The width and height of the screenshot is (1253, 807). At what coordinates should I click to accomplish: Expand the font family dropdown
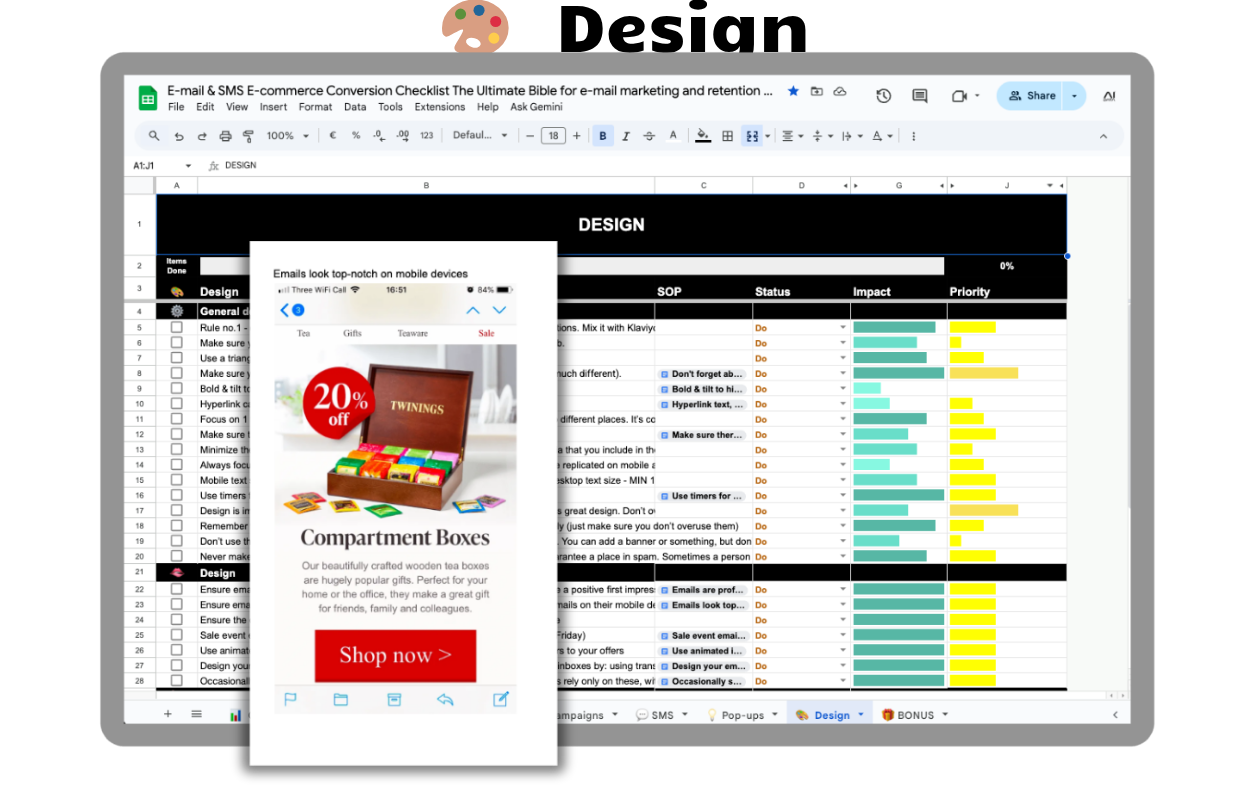[480, 136]
